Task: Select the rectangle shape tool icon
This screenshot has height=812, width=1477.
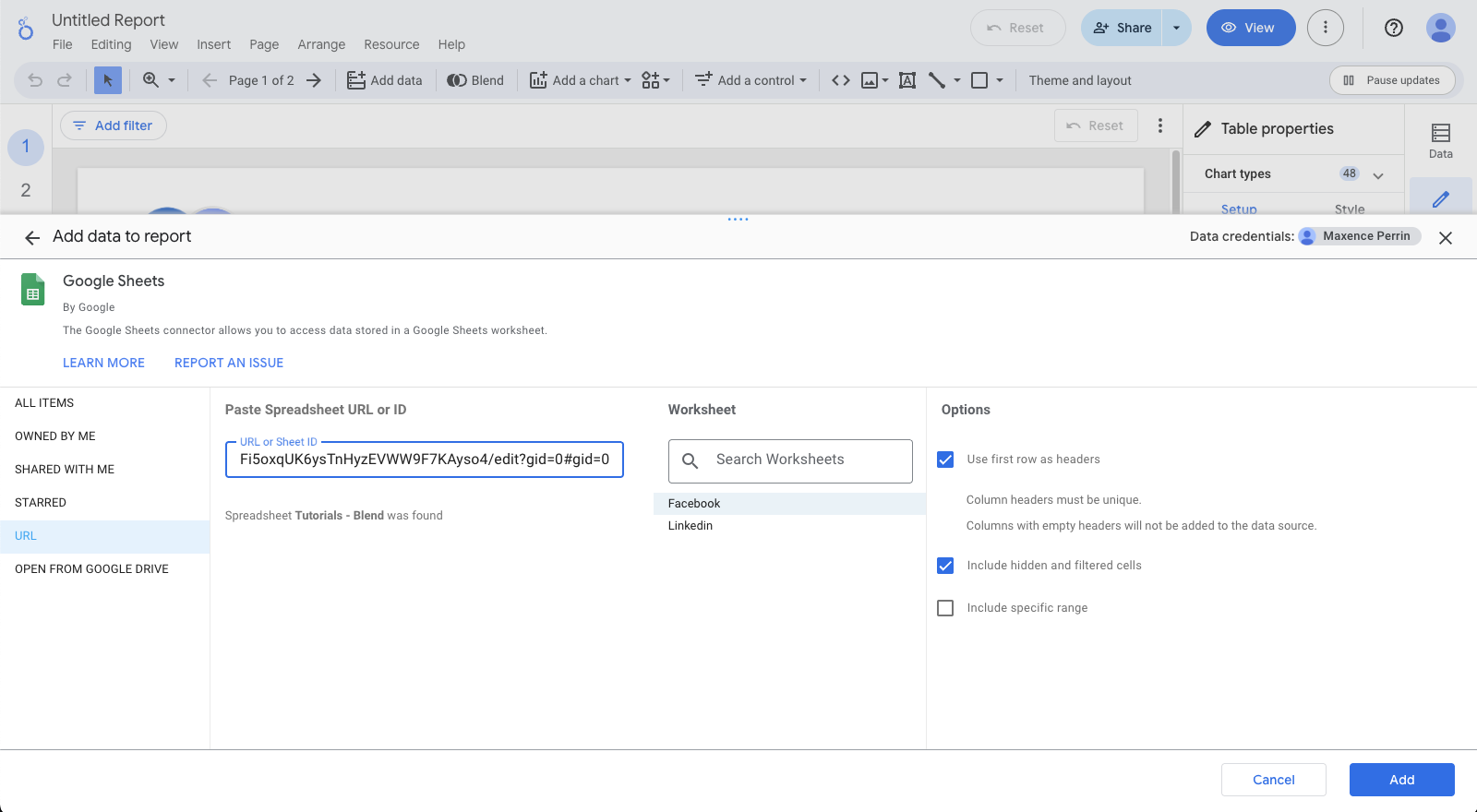Action: tap(979, 80)
